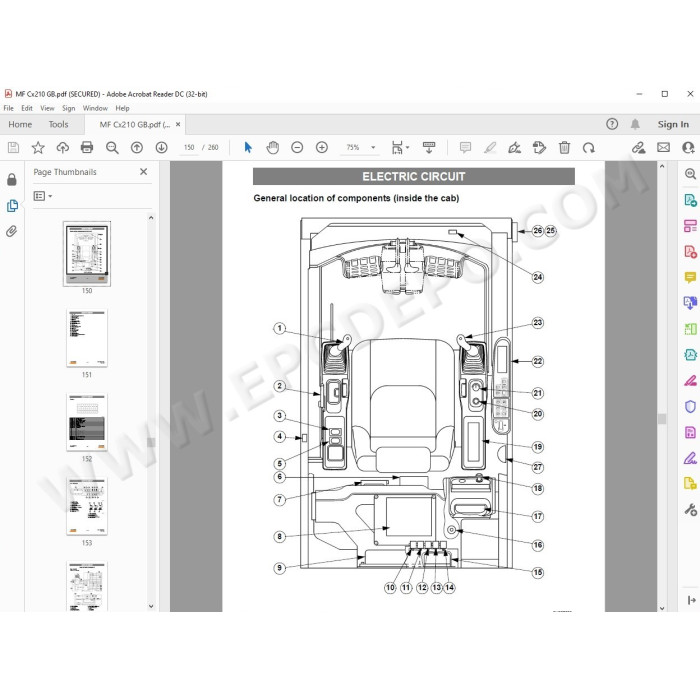Print the document
Image resolution: width=700 pixels, height=700 pixels.
point(87,147)
